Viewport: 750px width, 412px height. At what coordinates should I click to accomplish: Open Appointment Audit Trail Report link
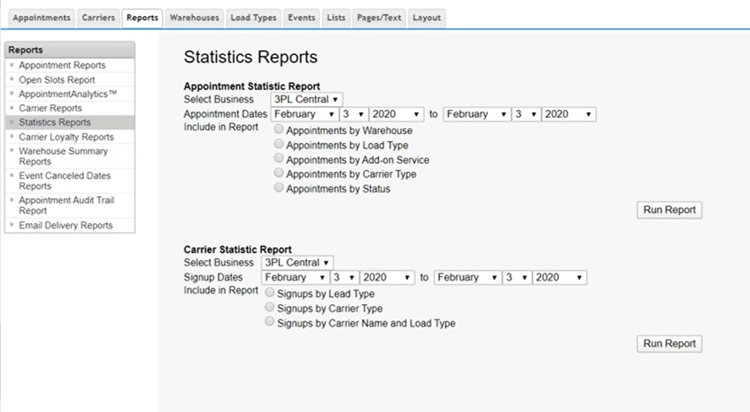click(66, 205)
